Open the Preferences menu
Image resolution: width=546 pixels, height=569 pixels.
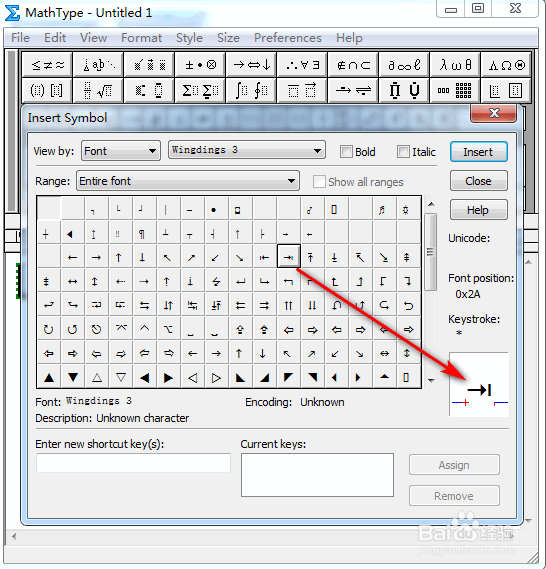tap(288, 38)
